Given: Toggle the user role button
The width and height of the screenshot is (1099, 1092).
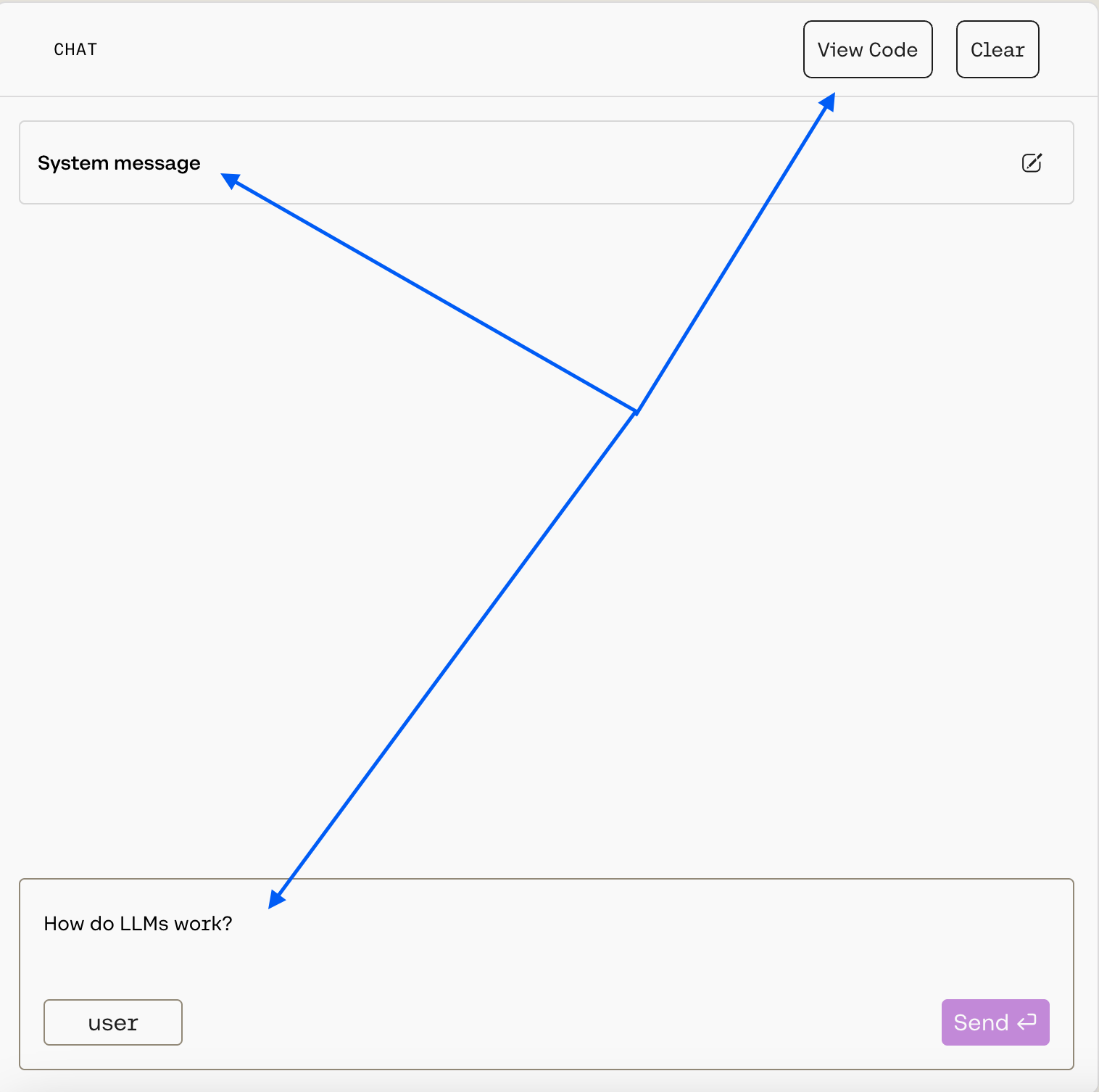Looking at the screenshot, I should click(x=113, y=1022).
